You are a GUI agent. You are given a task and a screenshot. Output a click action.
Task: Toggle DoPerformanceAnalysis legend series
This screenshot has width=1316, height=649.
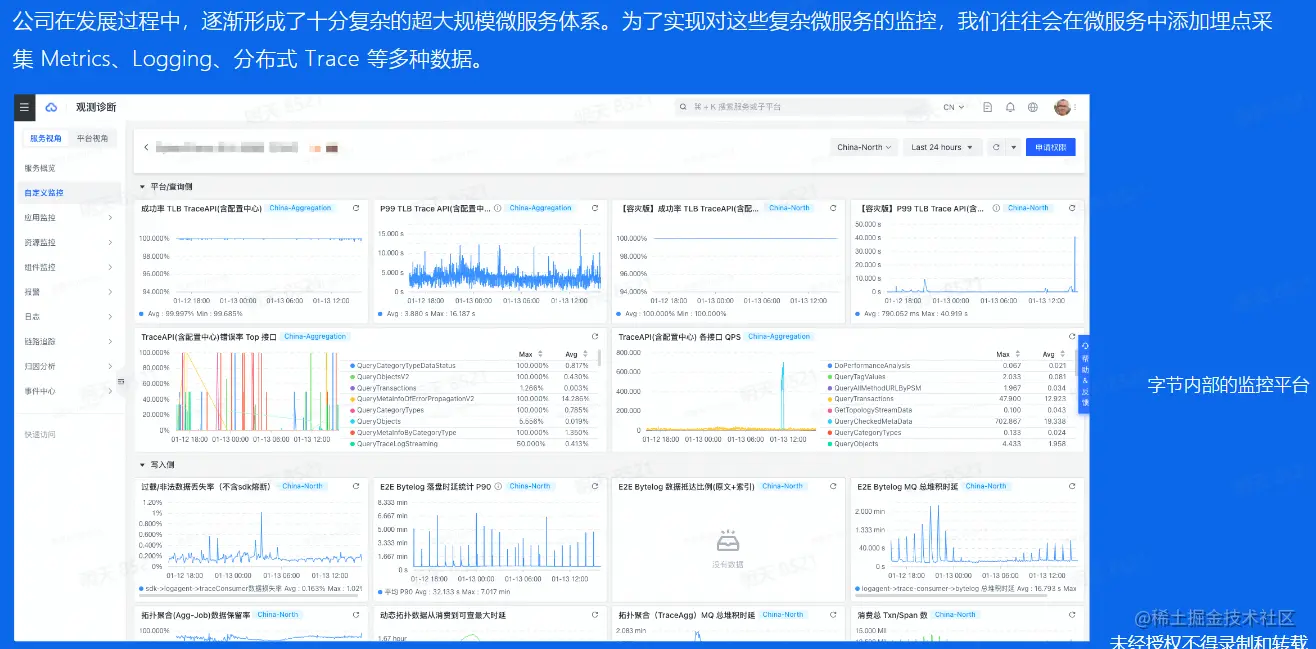tap(868, 365)
